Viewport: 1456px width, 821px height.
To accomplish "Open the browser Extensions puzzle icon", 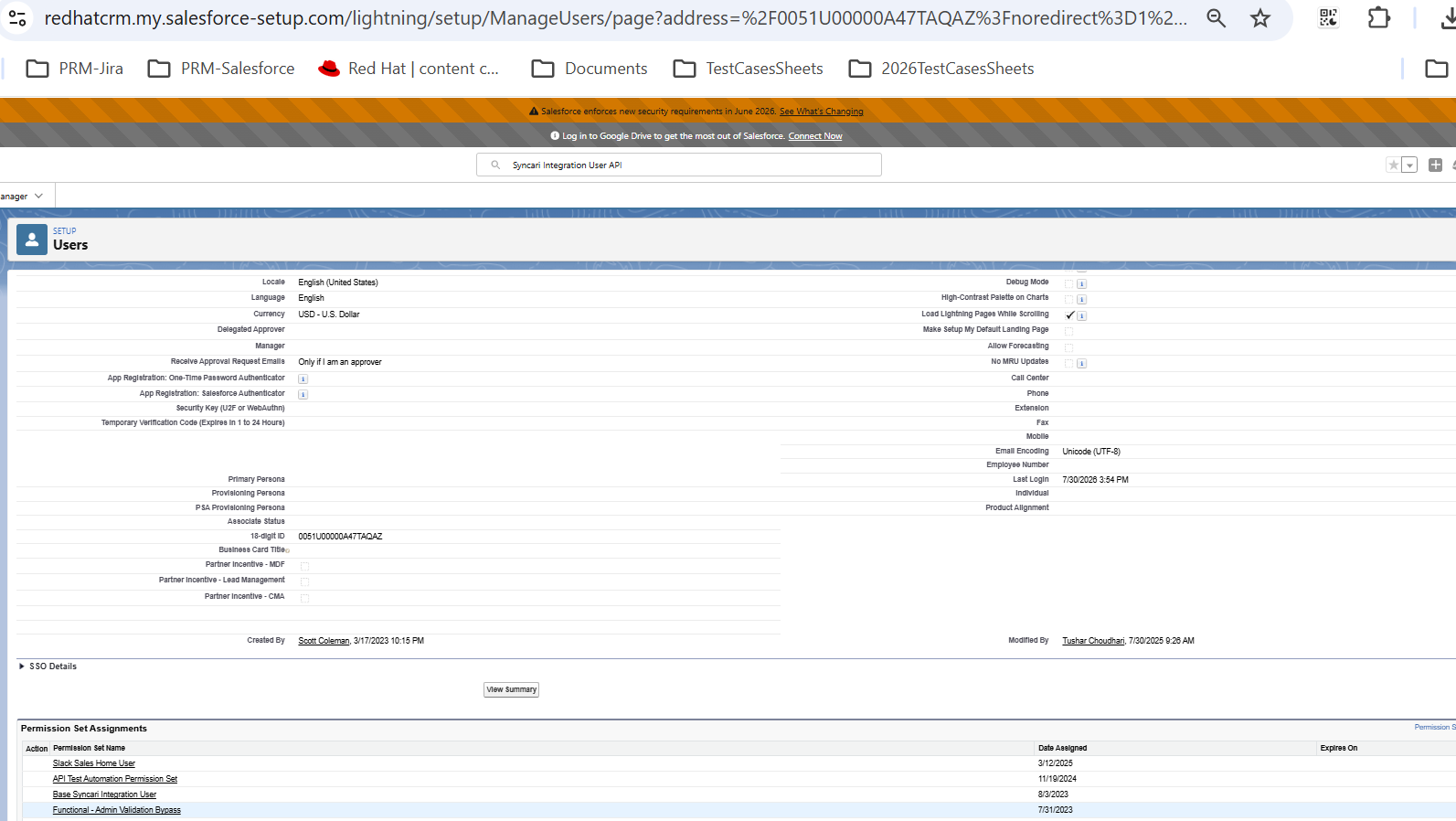I will [x=1378, y=18].
